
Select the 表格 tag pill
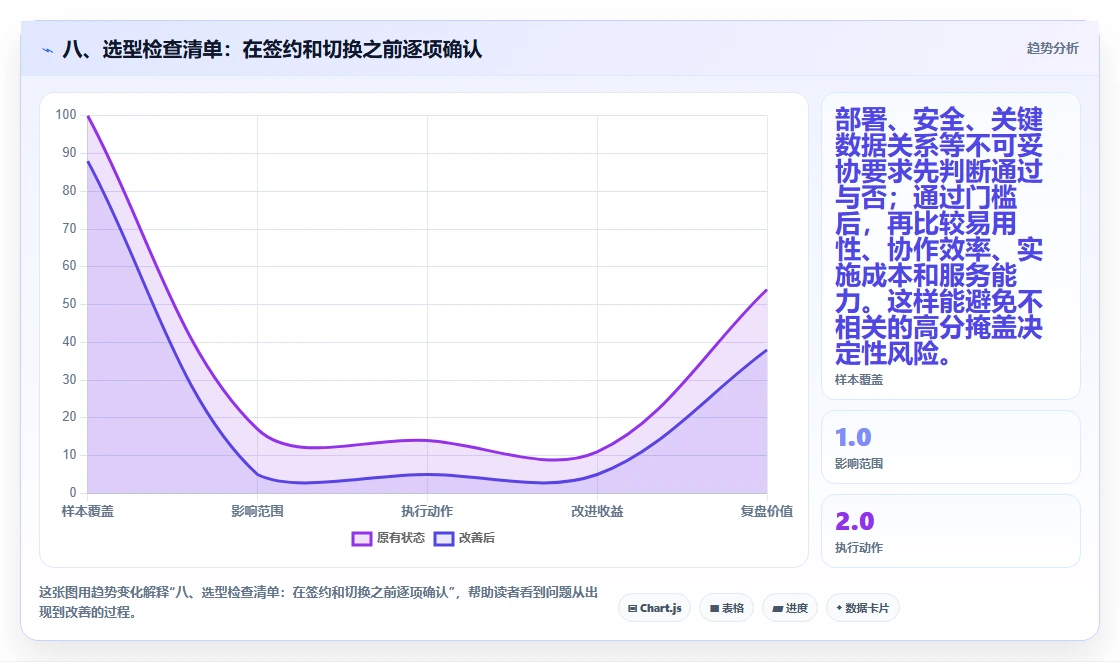pos(726,608)
